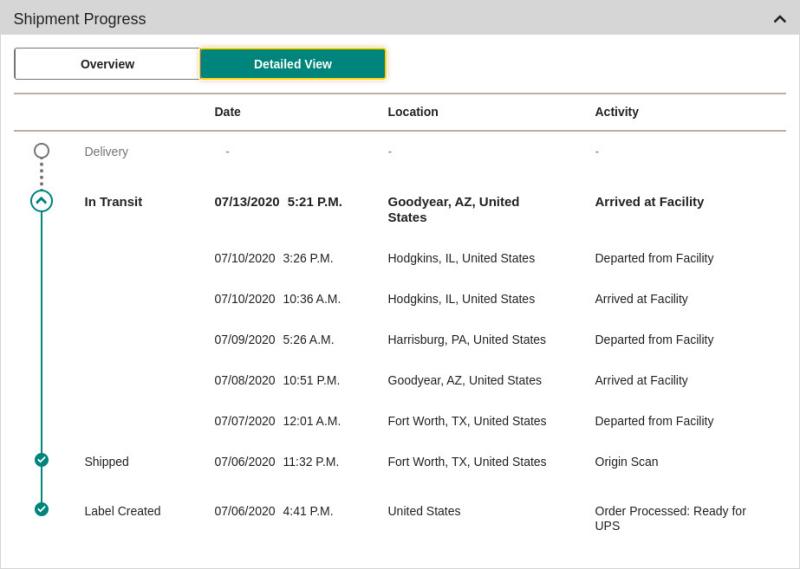The image size is (800, 569).
Task: Click the Delivery status label
Action: pos(106,152)
